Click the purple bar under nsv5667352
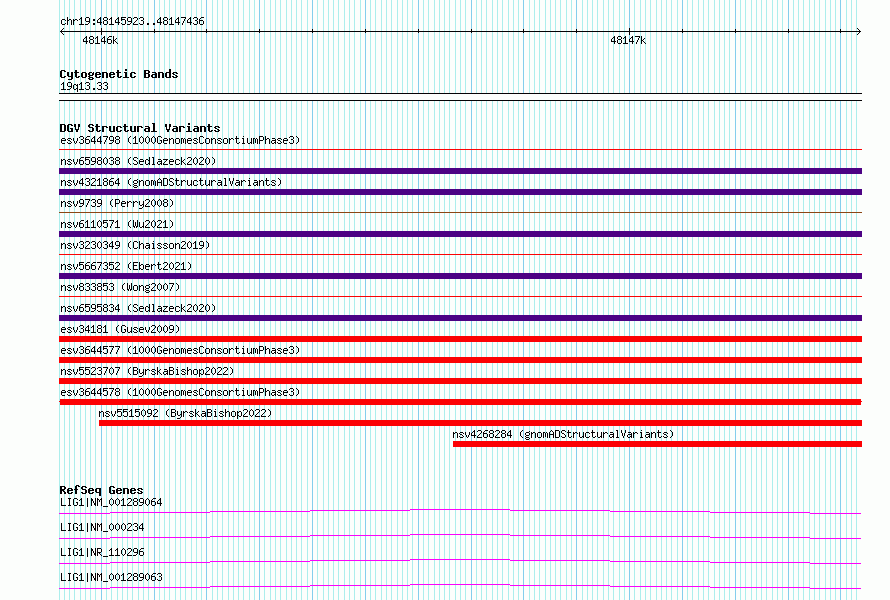Image resolution: width=890 pixels, height=600 pixels. (x=460, y=276)
